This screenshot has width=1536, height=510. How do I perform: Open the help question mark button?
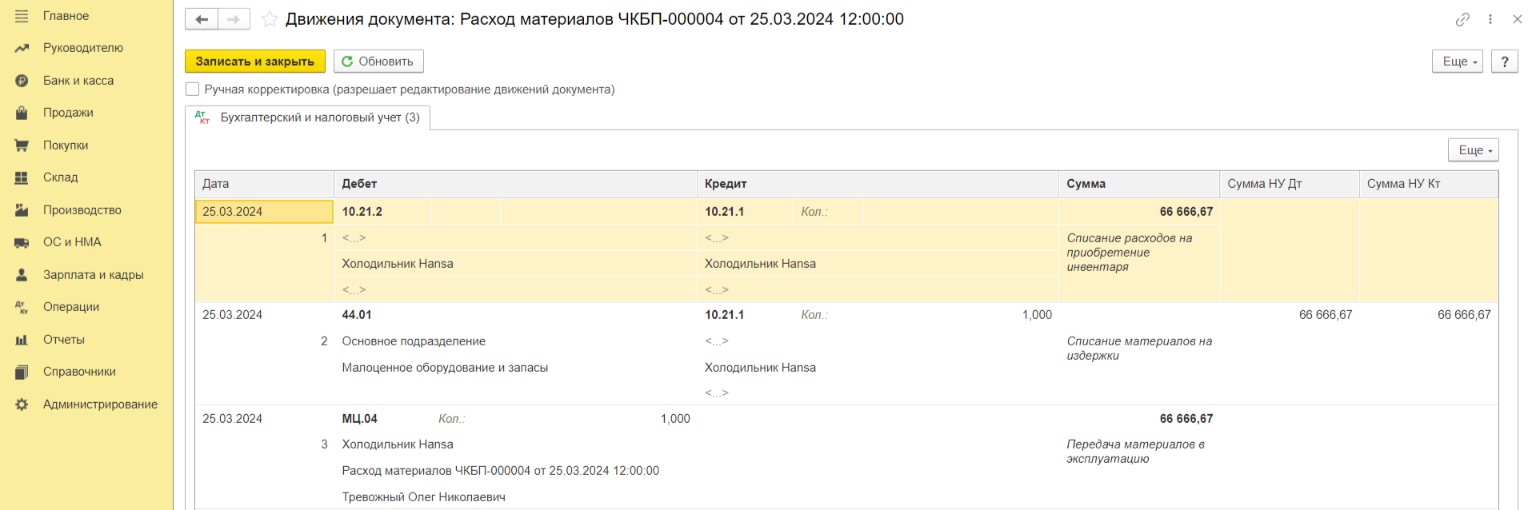click(x=1505, y=61)
